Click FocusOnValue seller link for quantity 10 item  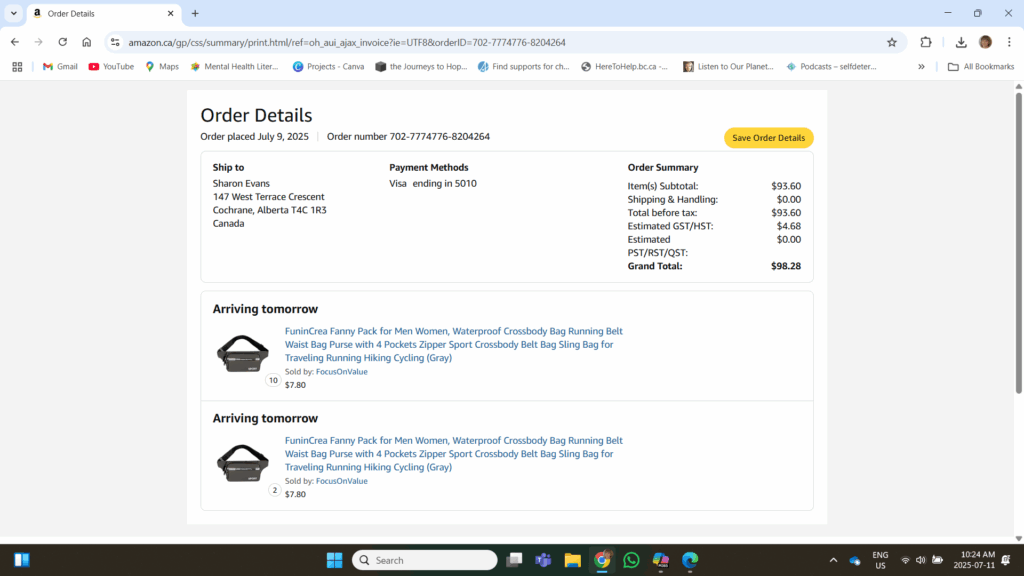(x=342, y=372)
